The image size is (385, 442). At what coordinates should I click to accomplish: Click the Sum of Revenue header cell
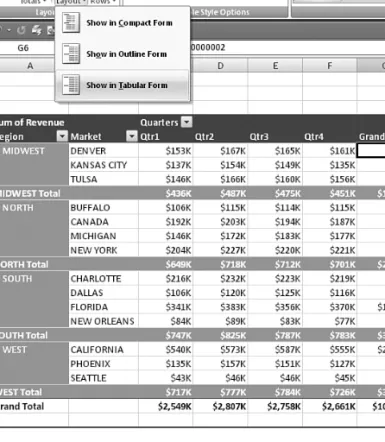point(34,122)
